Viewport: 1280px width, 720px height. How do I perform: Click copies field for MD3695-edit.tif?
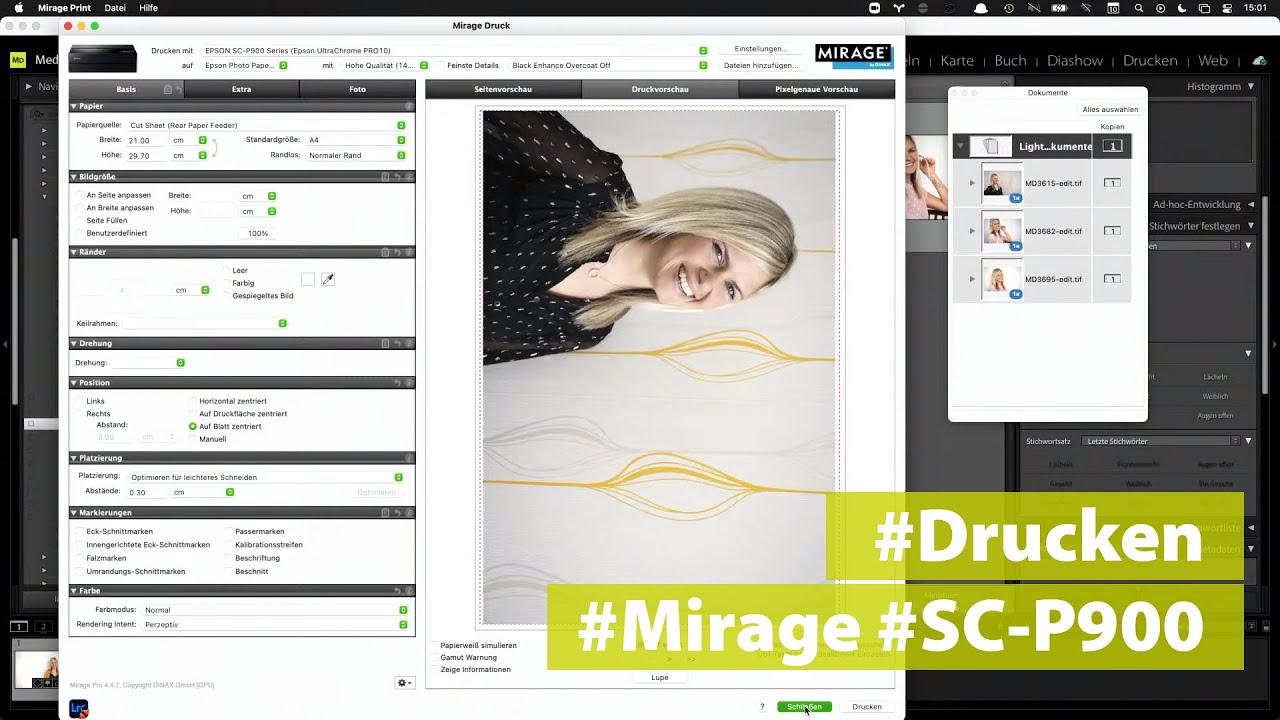tap(1112, 279)
